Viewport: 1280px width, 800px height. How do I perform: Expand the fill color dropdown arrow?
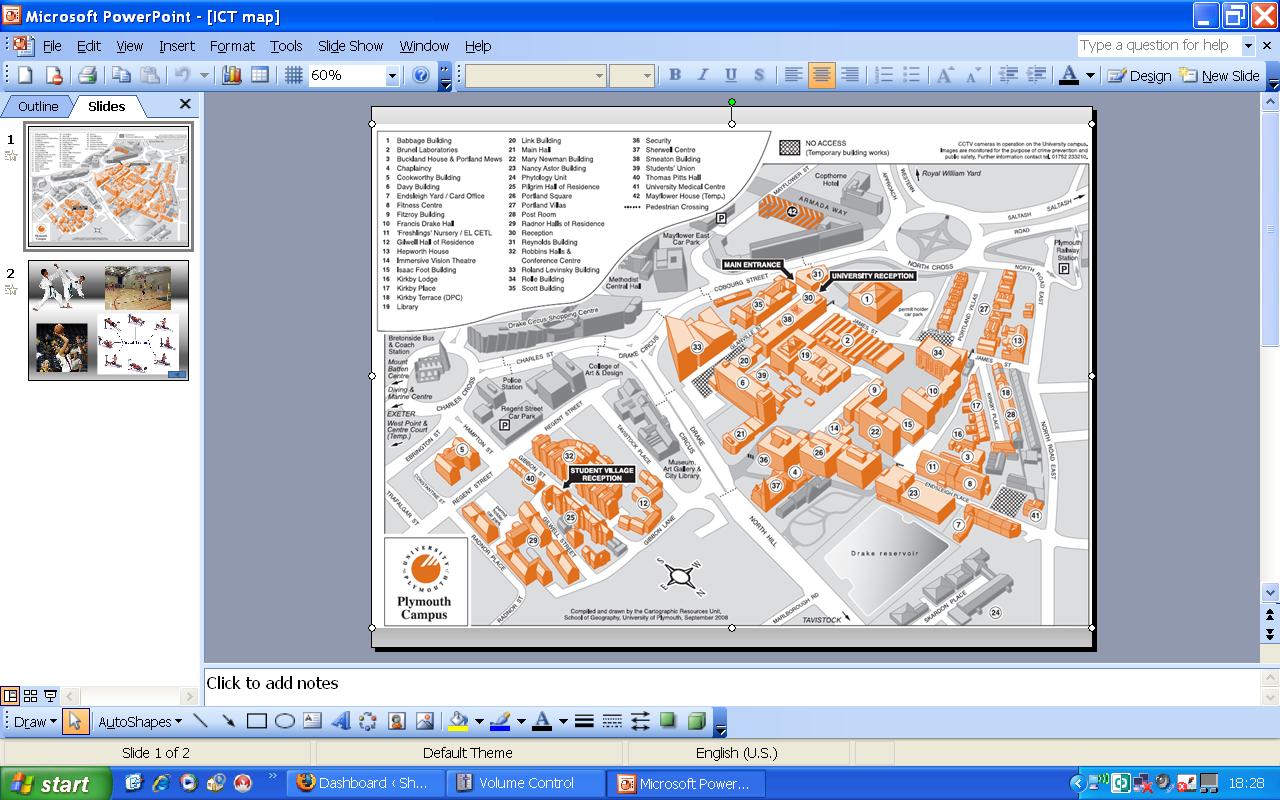[x=479, y=721]
